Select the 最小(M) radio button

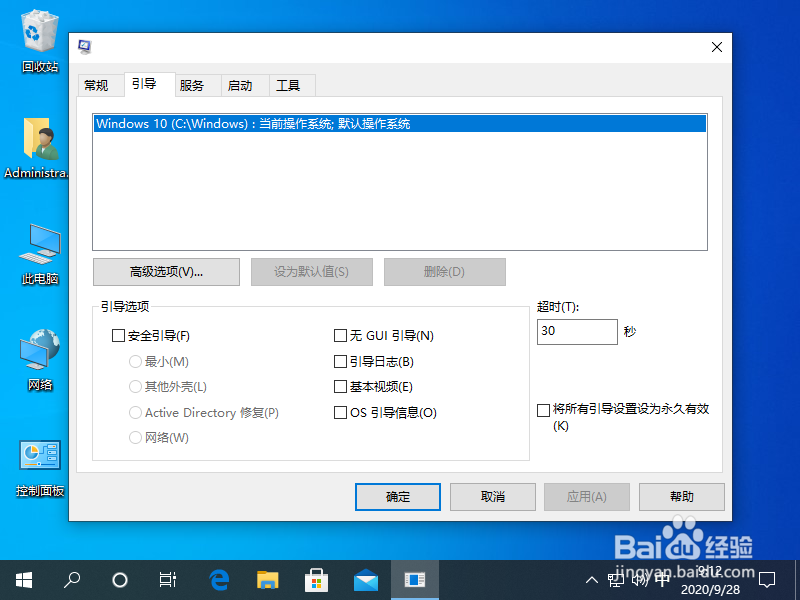135,362
